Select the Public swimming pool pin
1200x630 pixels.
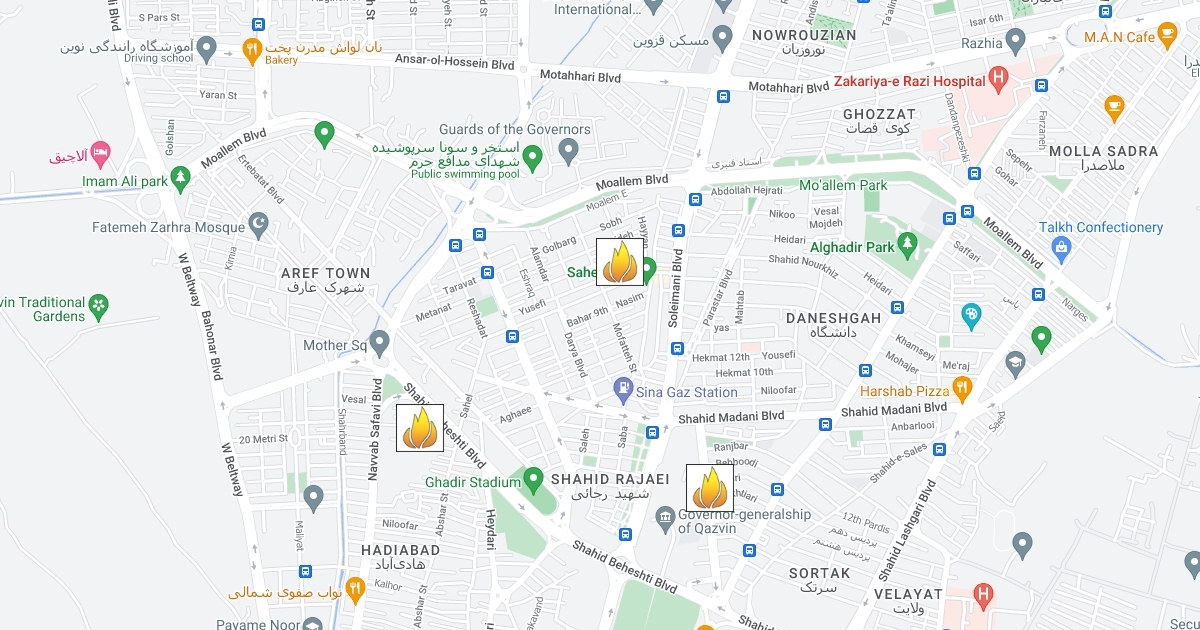pos(534,156)
